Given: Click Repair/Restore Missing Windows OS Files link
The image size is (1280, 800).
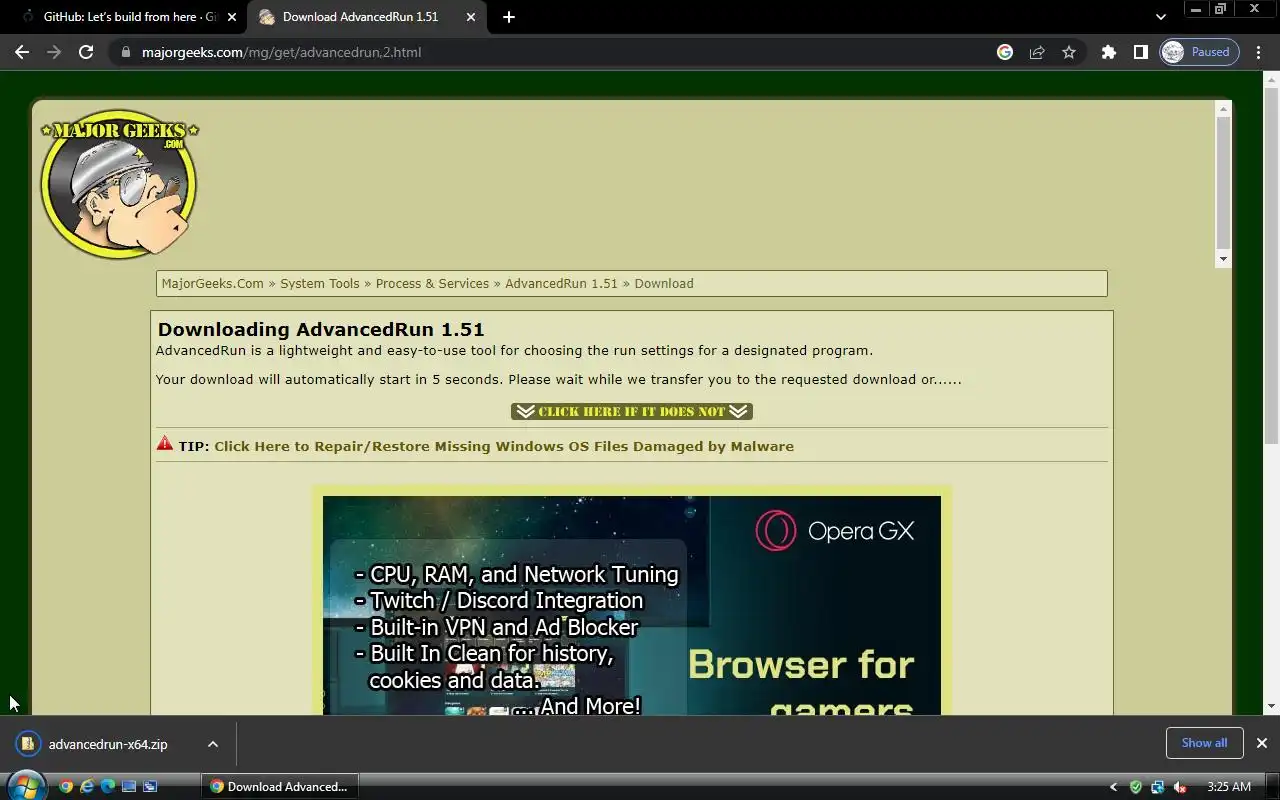Looking at the screenshot, I should 504,446.
